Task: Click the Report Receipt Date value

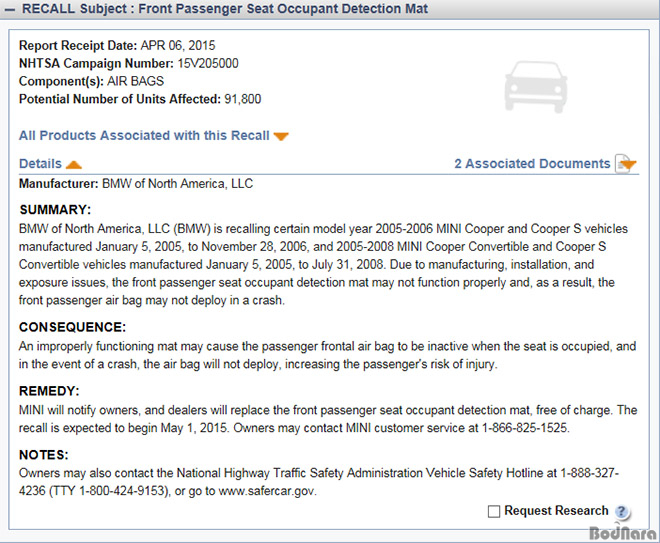Action: (178, 45)
